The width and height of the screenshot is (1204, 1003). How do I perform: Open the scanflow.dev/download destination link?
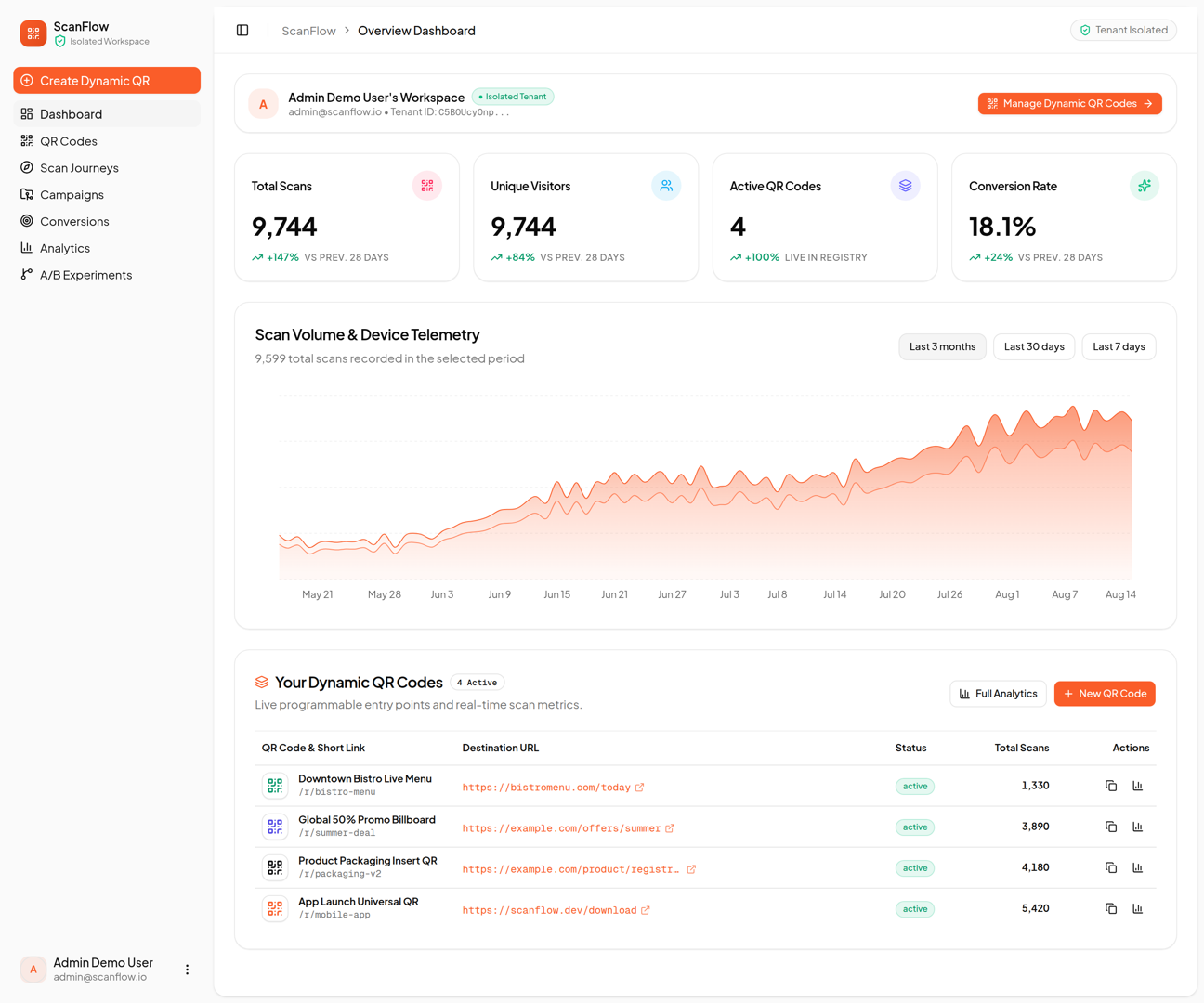(556, 910)
